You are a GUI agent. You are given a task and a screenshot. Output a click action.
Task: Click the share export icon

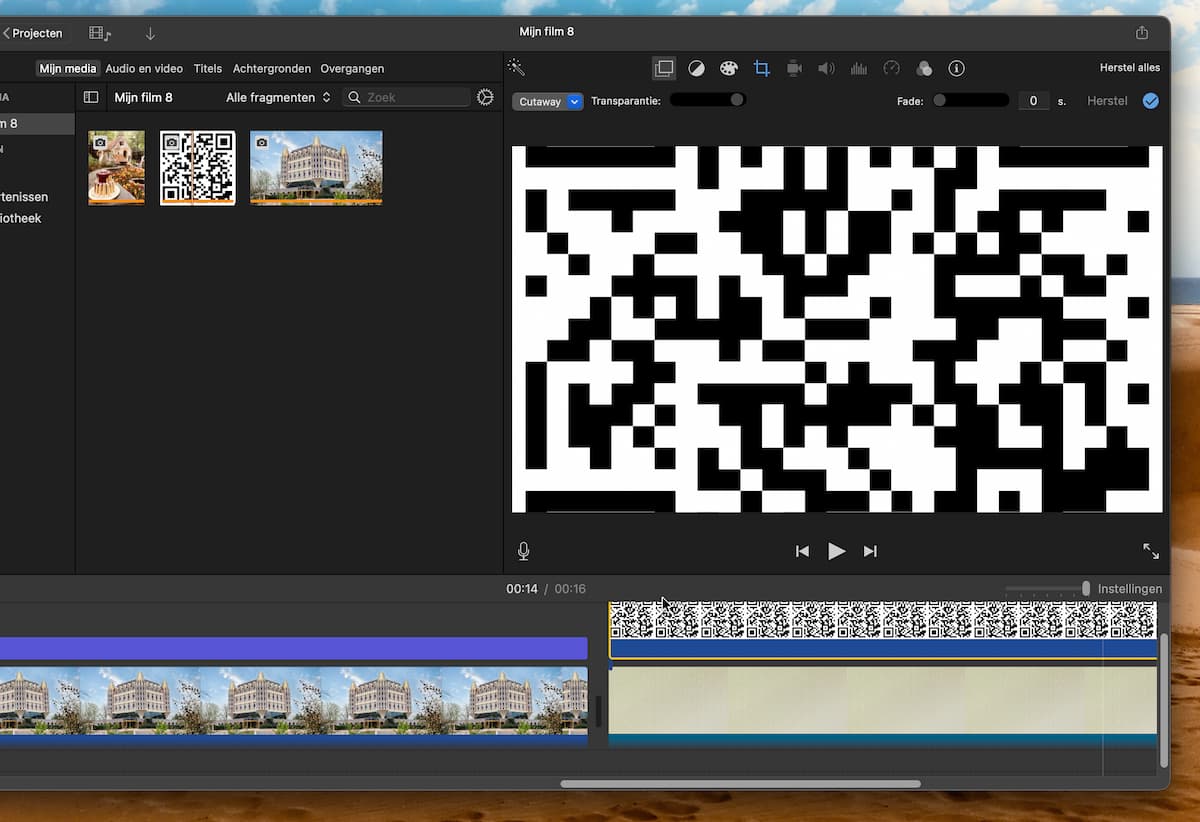pos(1142,33)
